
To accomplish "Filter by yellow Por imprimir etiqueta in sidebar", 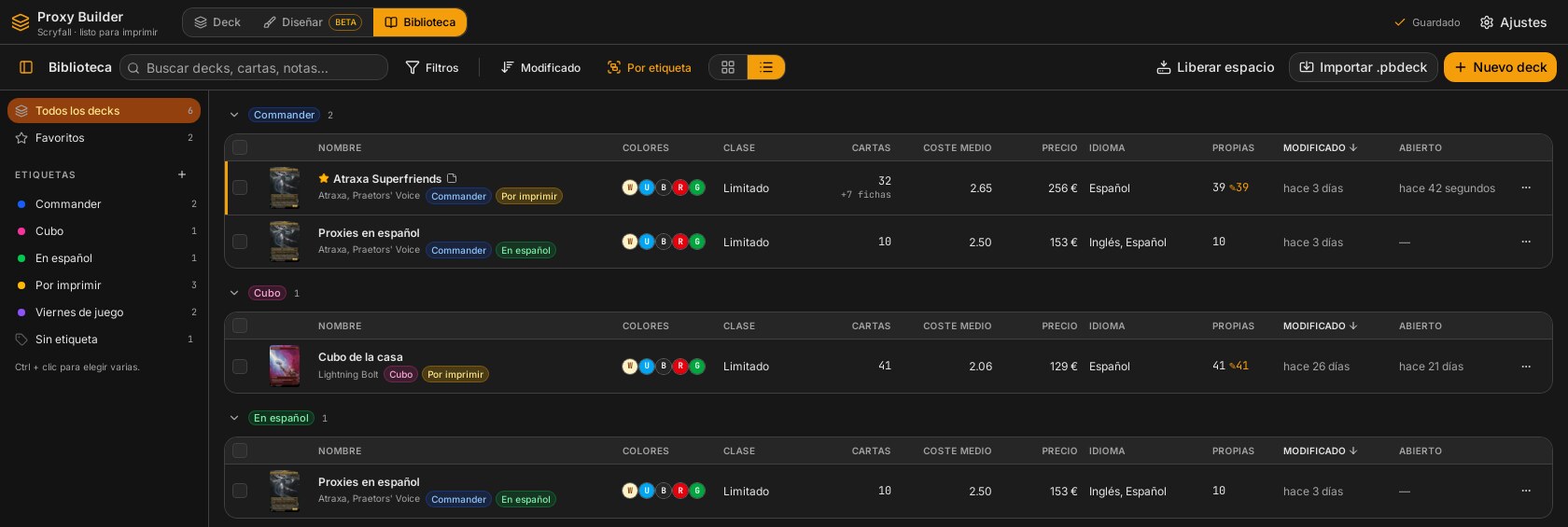I will (104, 285).
